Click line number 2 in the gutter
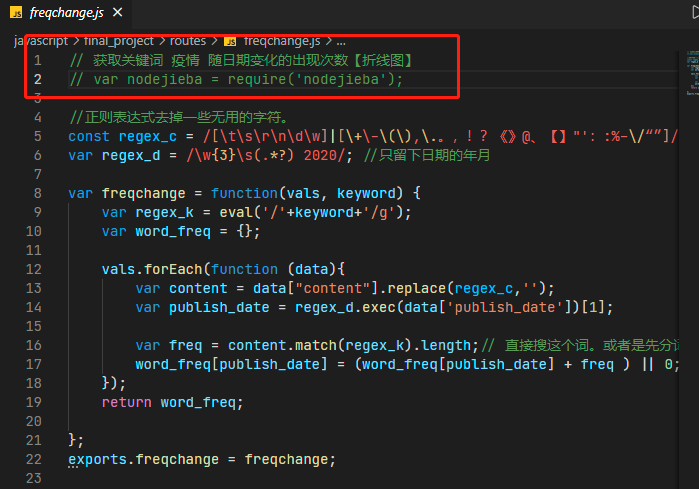This screenshot has width=699, height=489. (x=38, y=79)
